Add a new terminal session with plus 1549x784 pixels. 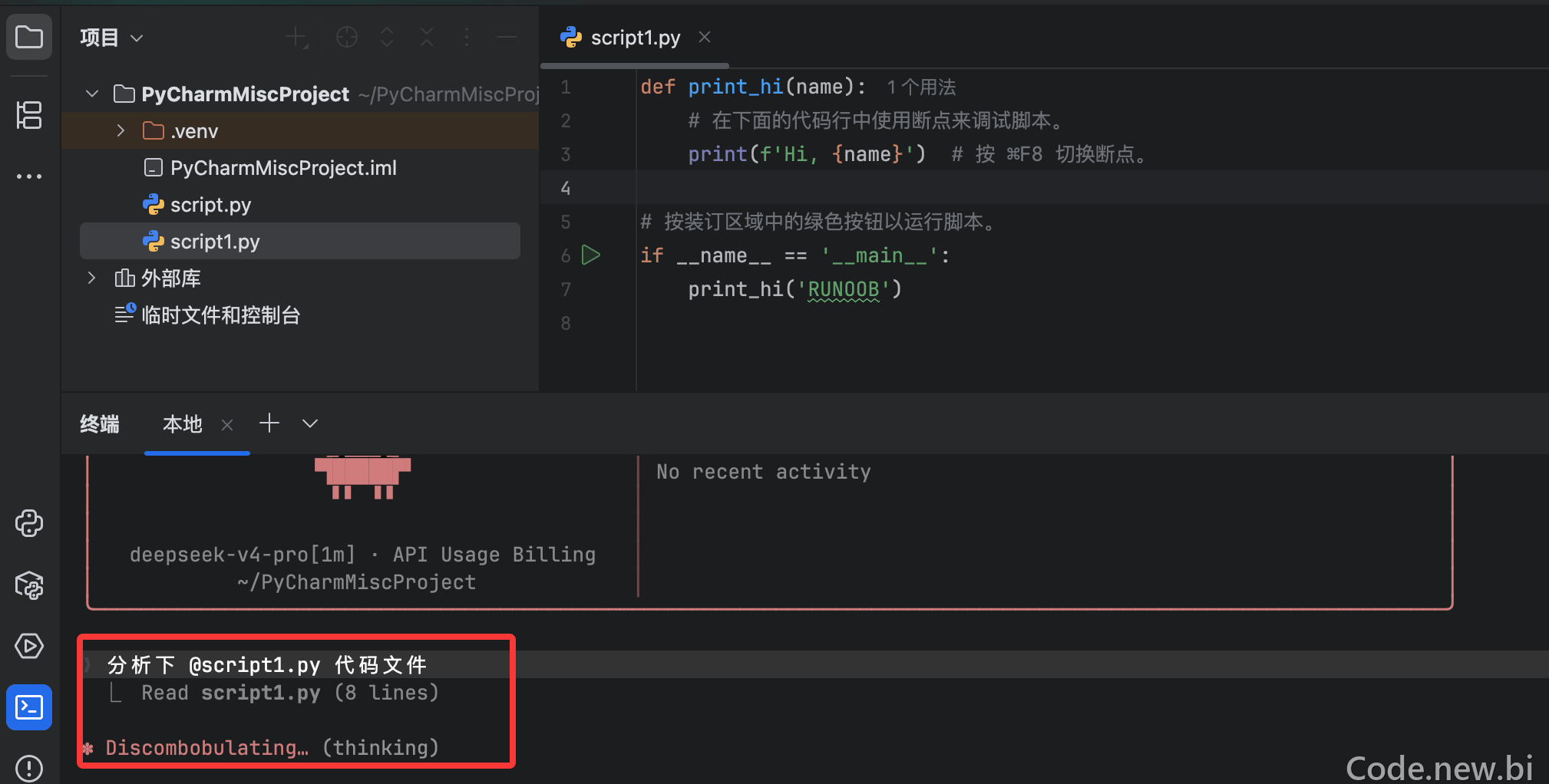pyautogui.click(x=269, y=423)
